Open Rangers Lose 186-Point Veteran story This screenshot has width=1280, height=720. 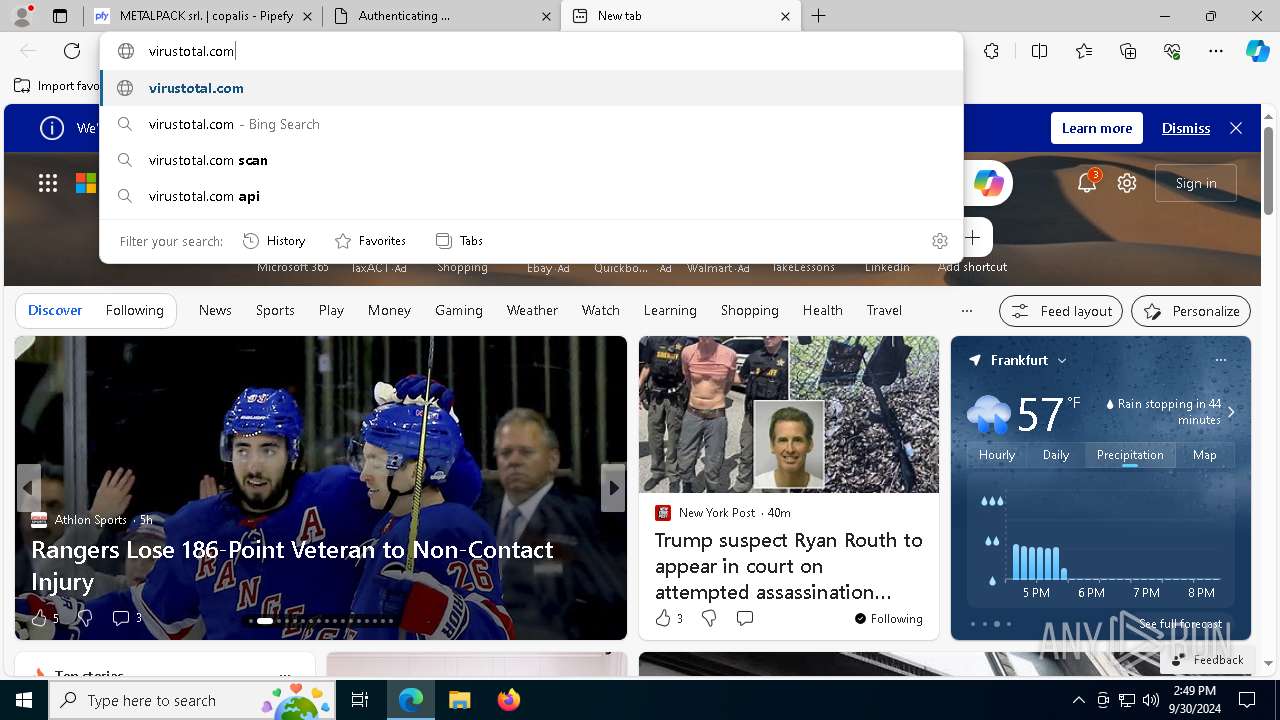[292, 565]
